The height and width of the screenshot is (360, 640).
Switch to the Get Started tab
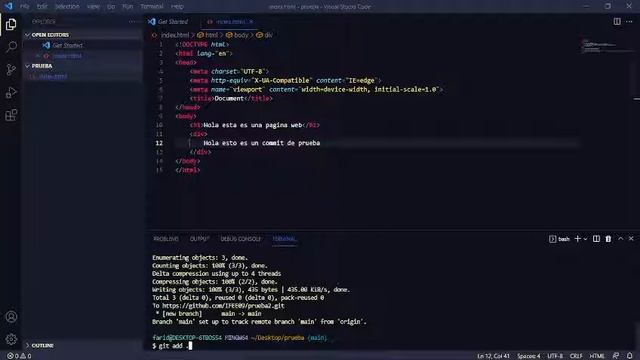click(172, 22)
